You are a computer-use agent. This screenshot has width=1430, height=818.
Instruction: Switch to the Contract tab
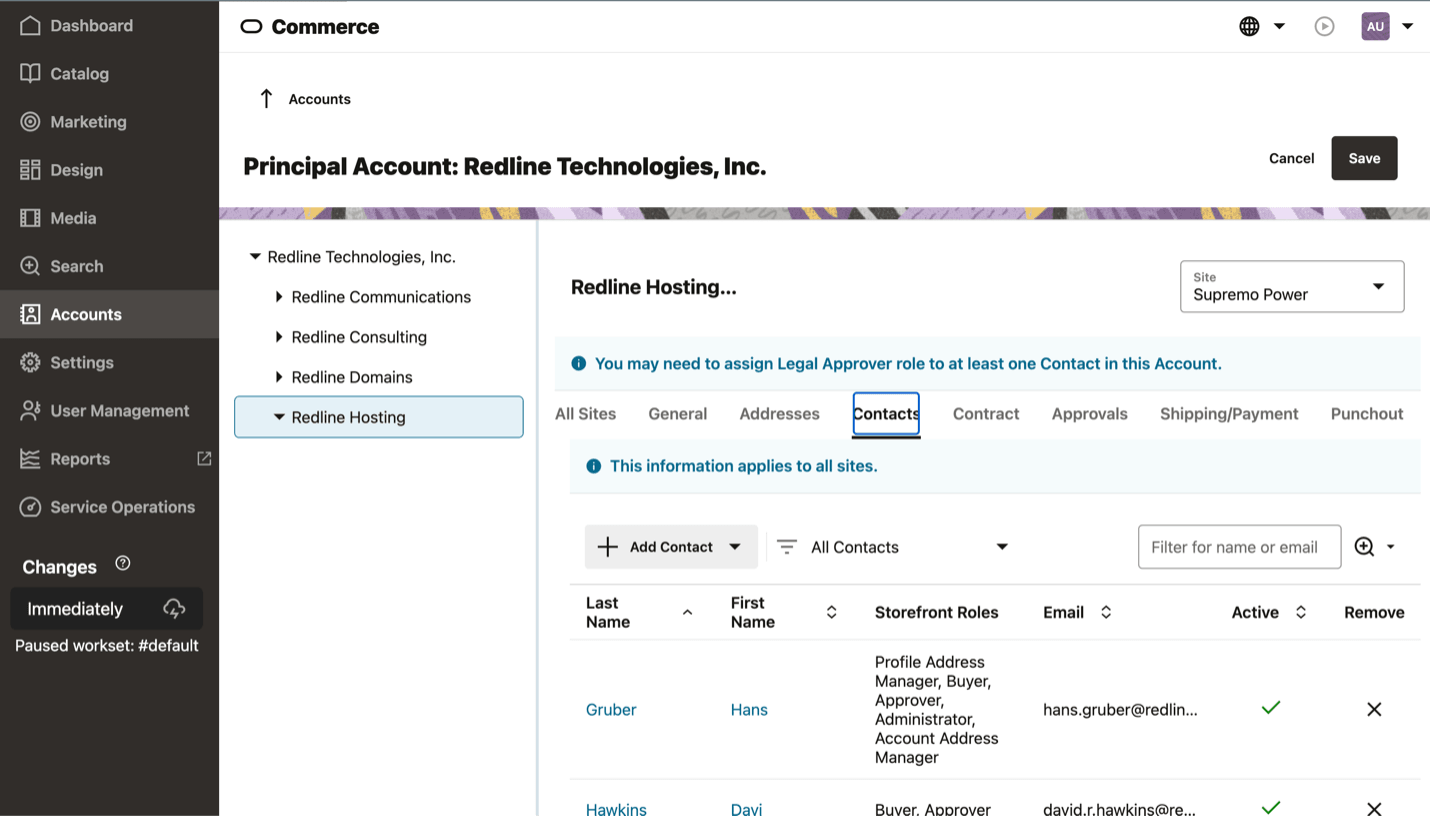click(x=985, y=413)
